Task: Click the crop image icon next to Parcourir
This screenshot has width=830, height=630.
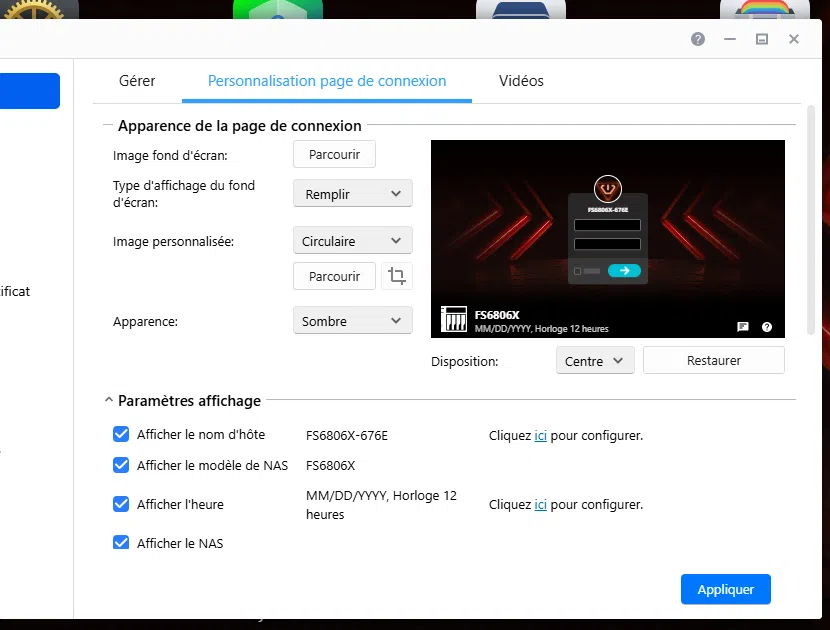Action: tap(396, 276)
